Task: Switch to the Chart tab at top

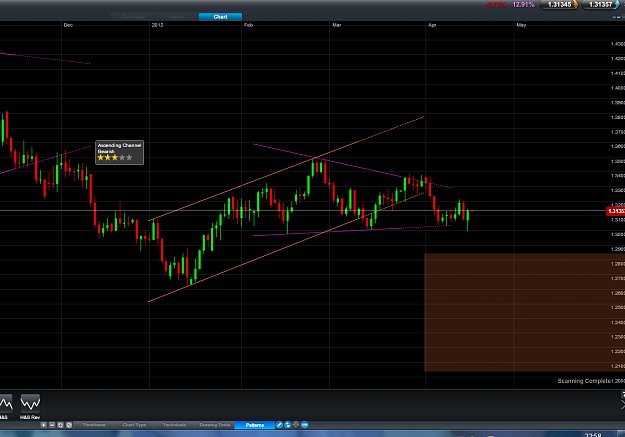Action: [220, 17]
